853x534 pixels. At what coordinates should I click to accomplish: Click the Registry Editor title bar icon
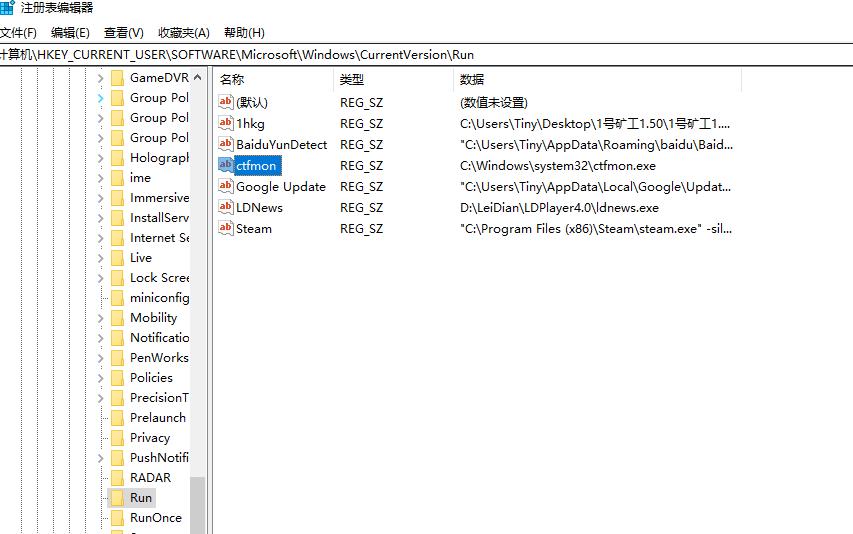click(7, 8)
